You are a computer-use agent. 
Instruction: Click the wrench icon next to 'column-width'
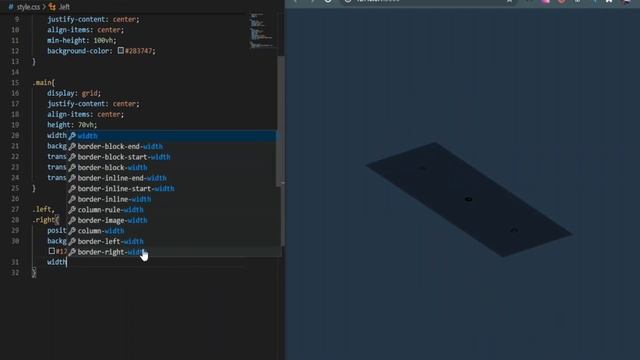point(72,231)
